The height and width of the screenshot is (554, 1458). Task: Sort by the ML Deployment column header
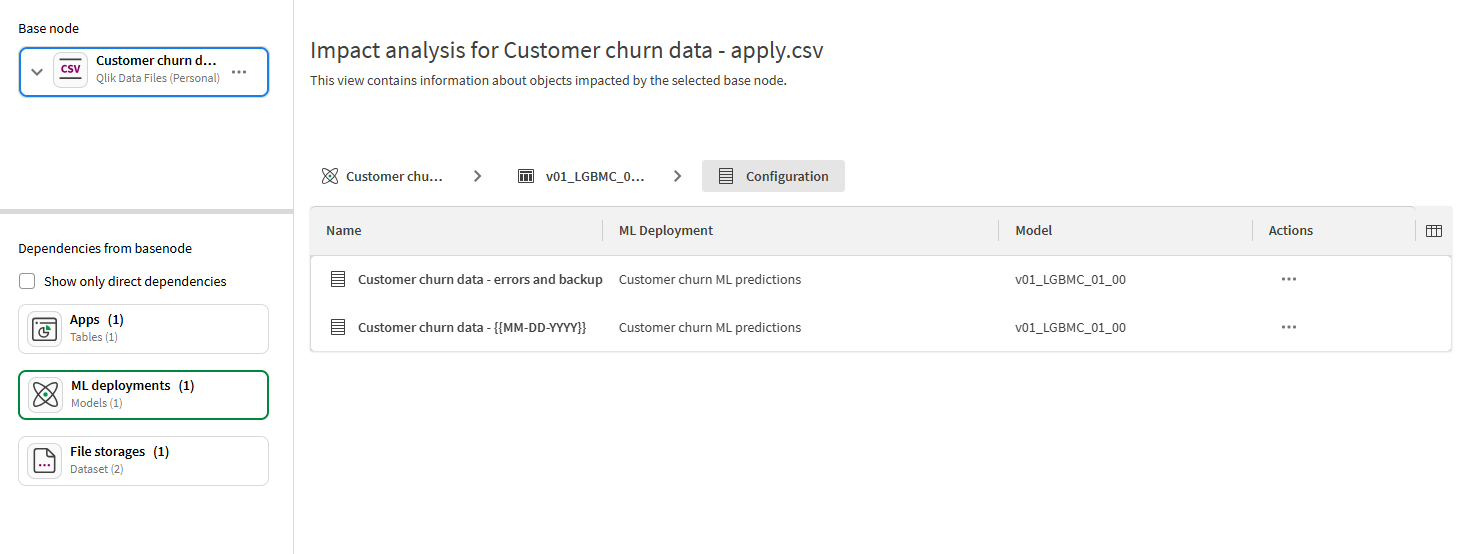[666, 231]
